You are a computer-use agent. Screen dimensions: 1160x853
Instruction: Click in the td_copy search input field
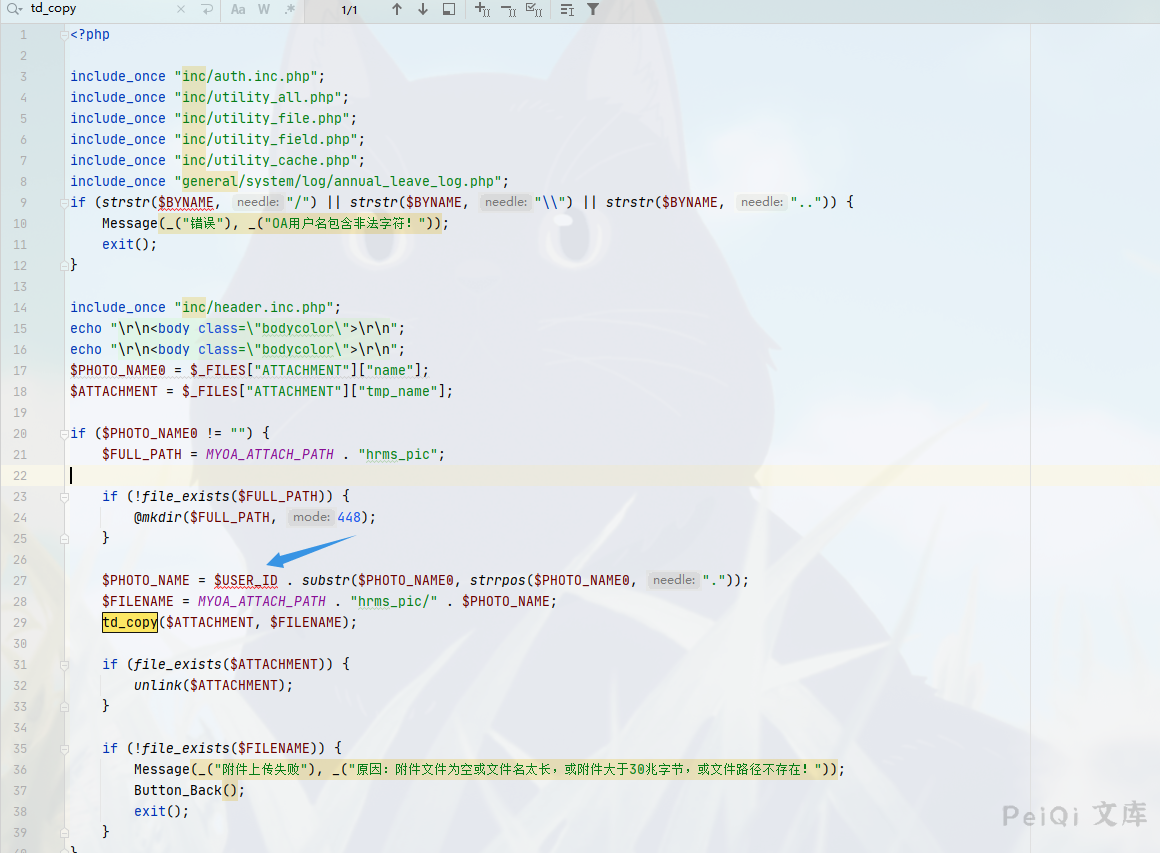[100, 9]
